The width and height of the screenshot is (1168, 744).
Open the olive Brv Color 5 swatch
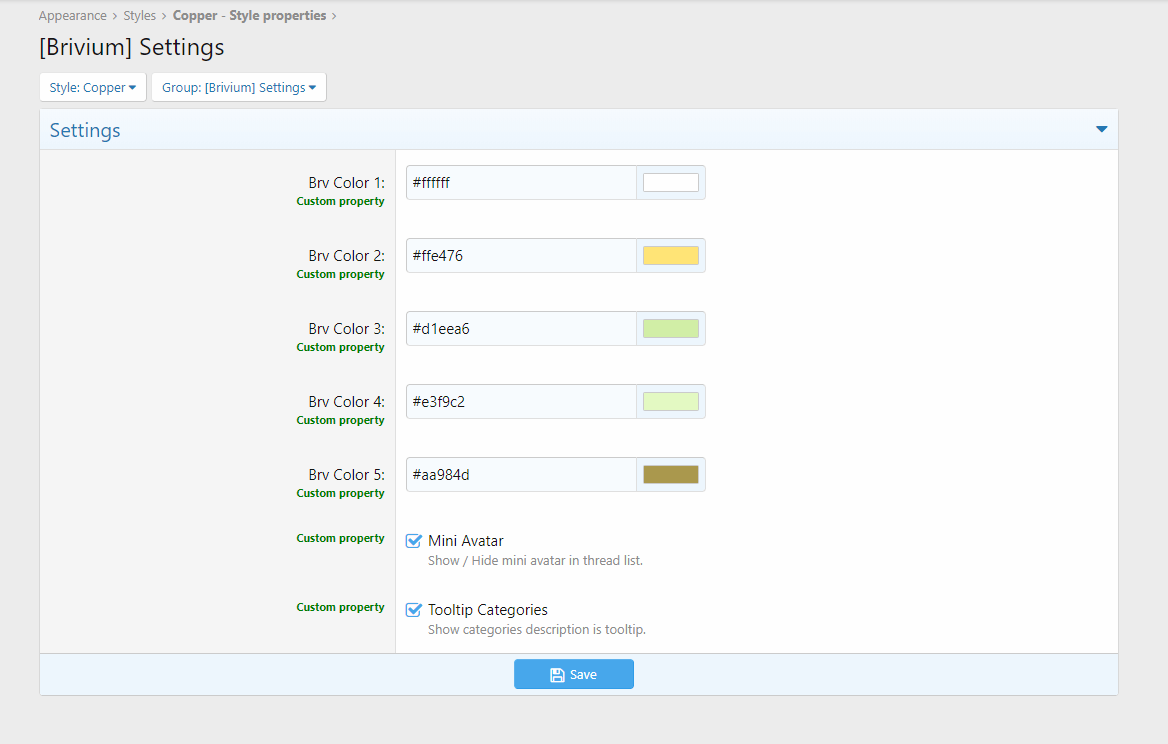(671, 474)
